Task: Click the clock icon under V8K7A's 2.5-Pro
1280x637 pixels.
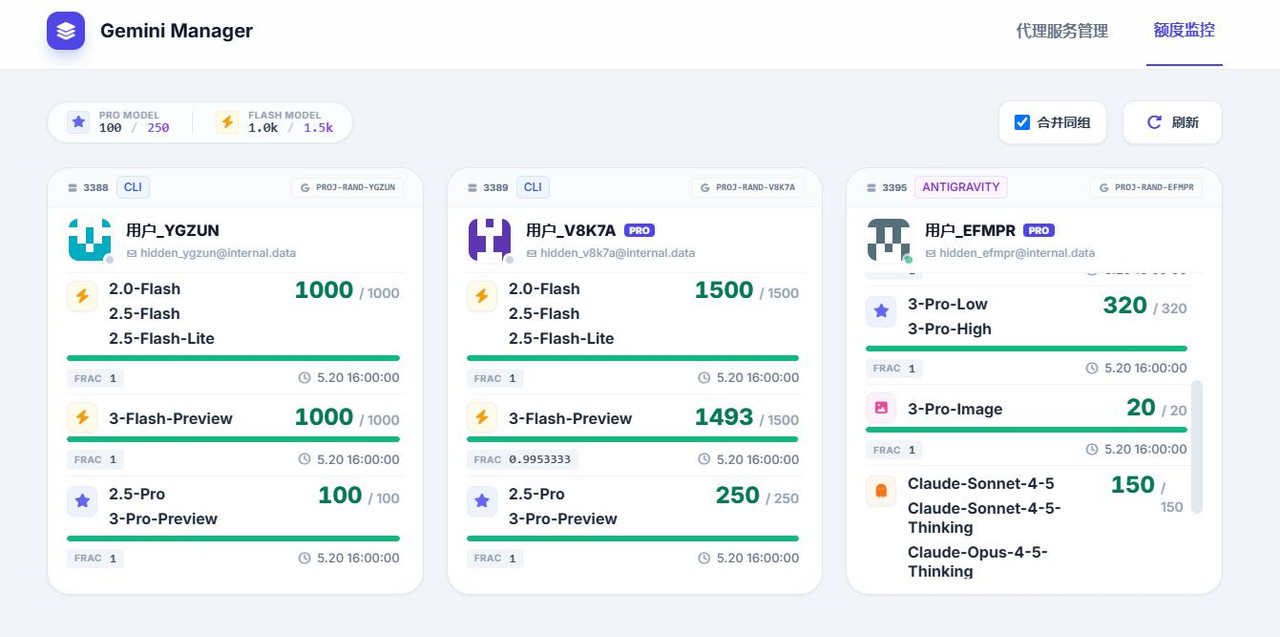Action: pos(704,558)
